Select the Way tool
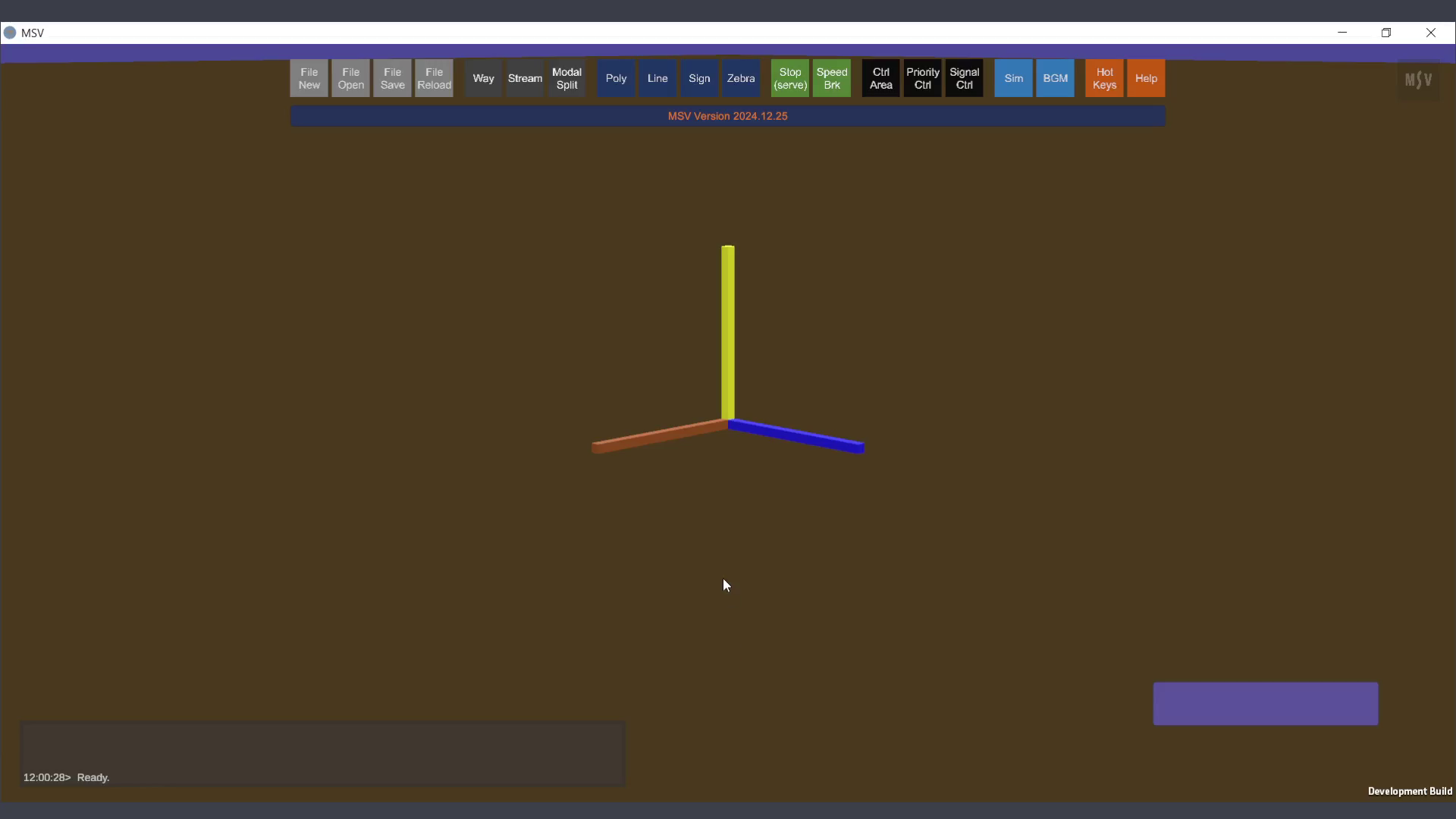The image size is (1456, 819). pos(483,78)
